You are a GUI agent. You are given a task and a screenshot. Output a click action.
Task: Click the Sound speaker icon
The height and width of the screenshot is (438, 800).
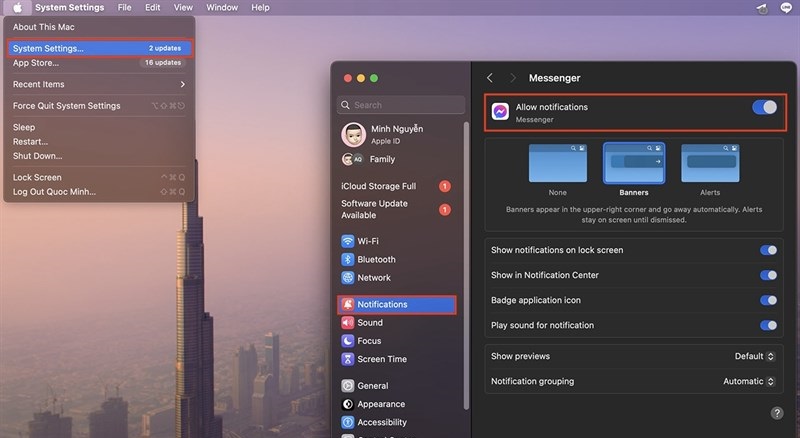pyautogui.click(x=347, y=323)
